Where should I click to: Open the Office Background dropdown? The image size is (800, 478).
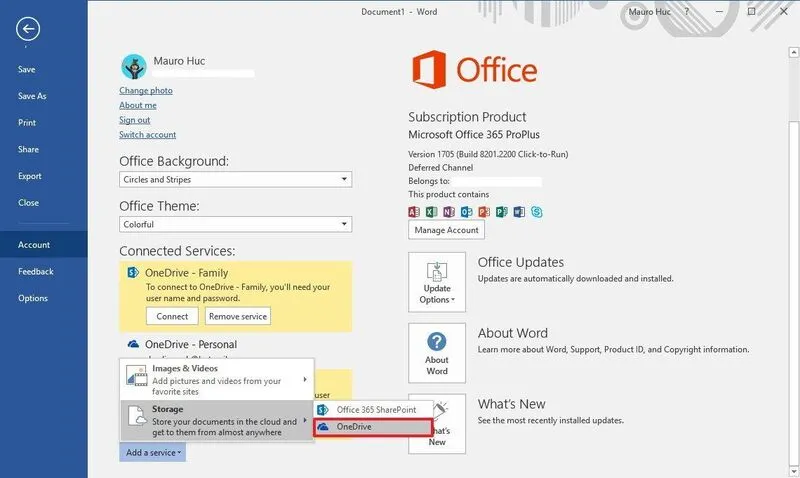(235, 180)
